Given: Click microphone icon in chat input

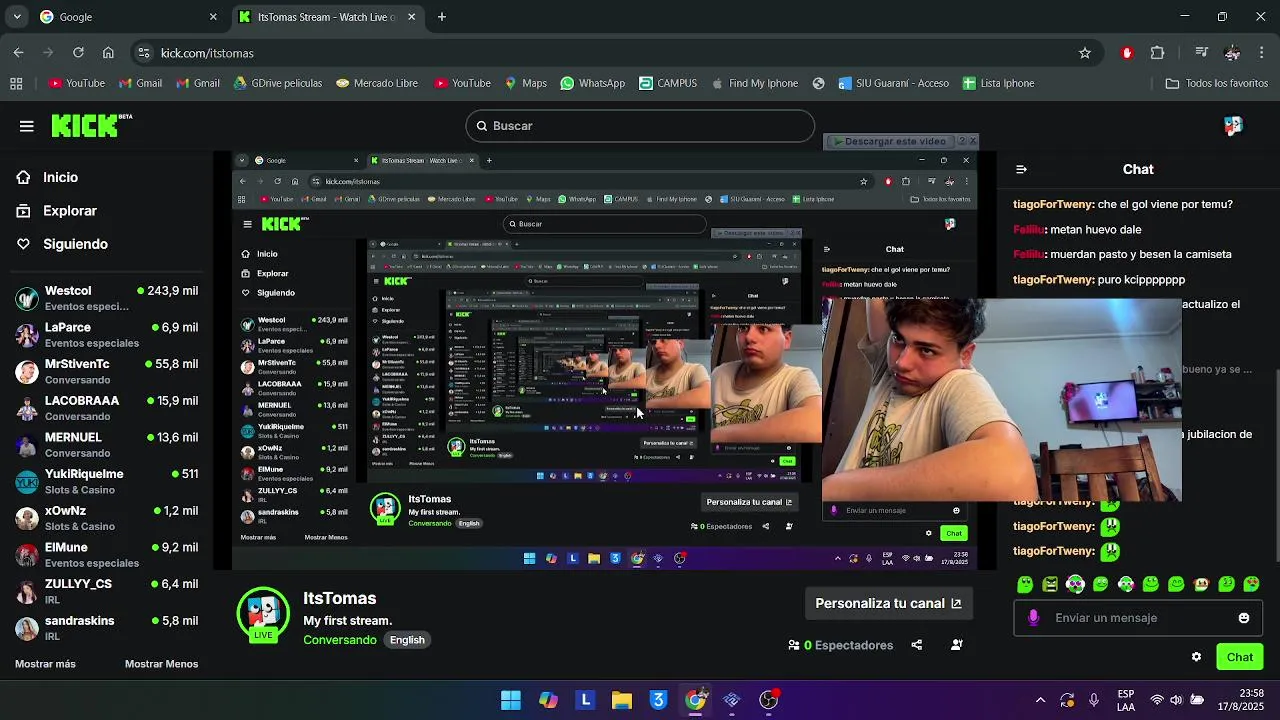Looking at the screenshot, I should 1033,618.
